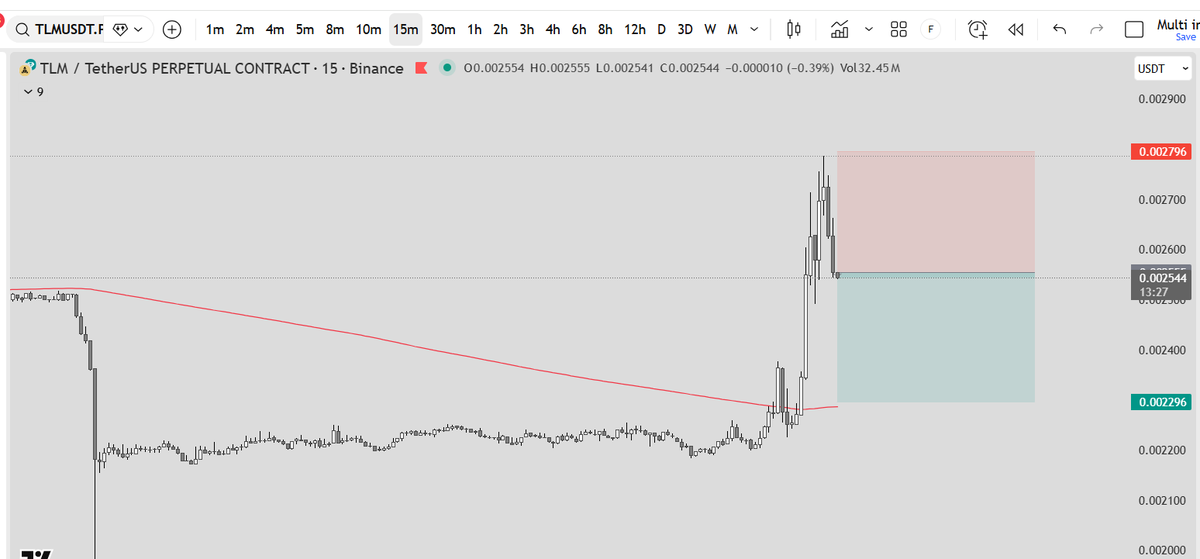
Task: Create an alert with the alarm clock icon
Action: point(978,30)
